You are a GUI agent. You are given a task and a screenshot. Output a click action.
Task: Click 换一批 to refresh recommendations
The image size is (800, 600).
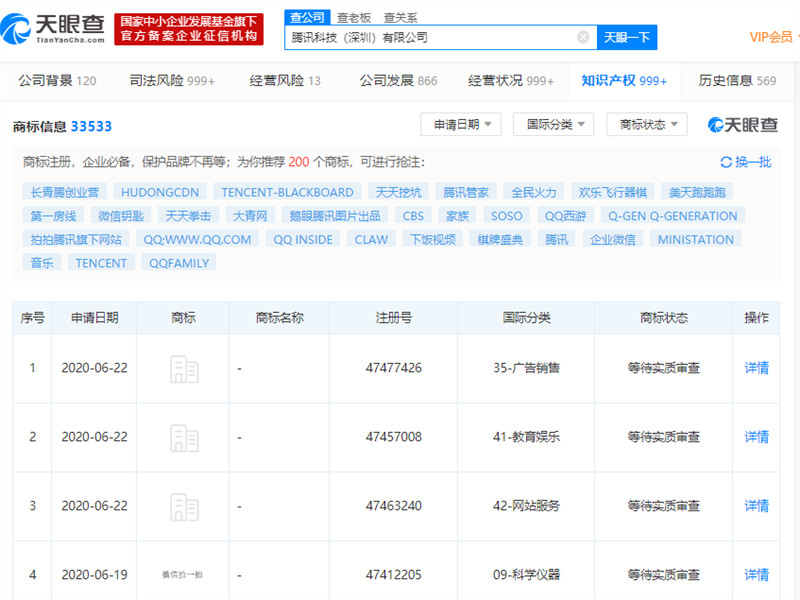click(753, 162)
